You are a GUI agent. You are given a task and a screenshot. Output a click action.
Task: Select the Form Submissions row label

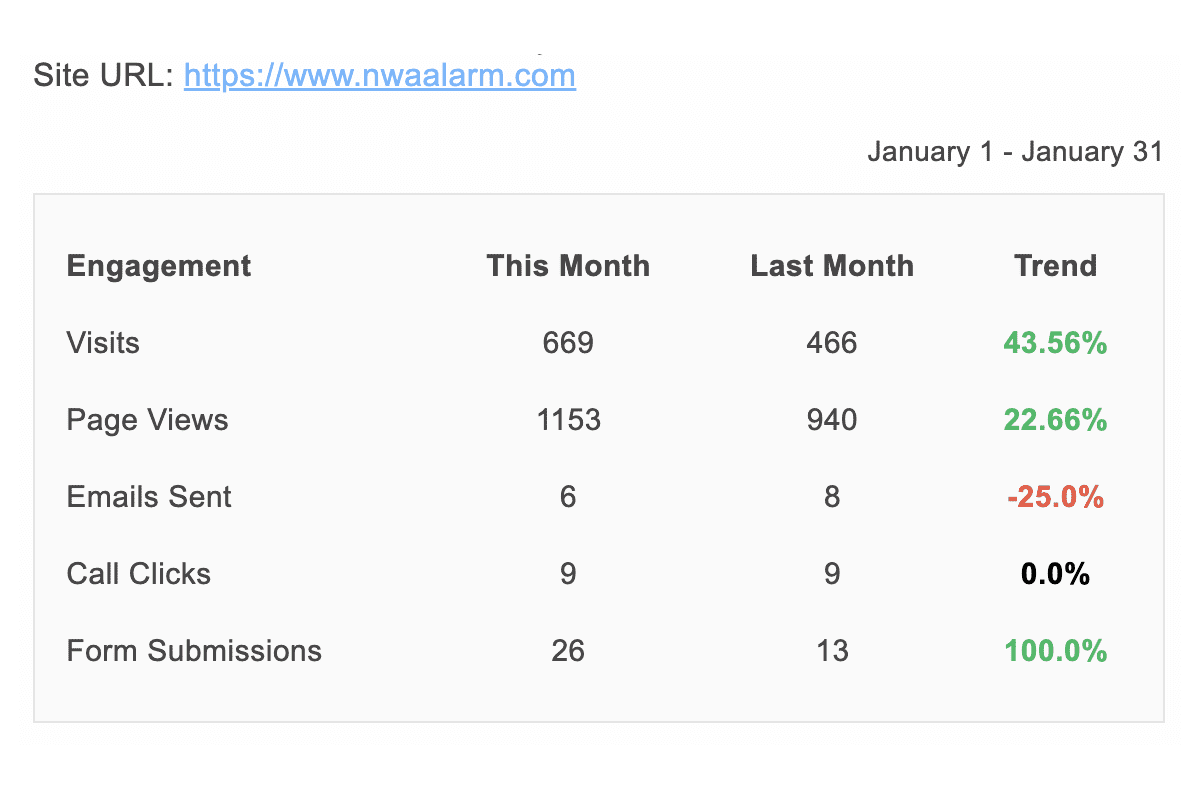point(194,651)
